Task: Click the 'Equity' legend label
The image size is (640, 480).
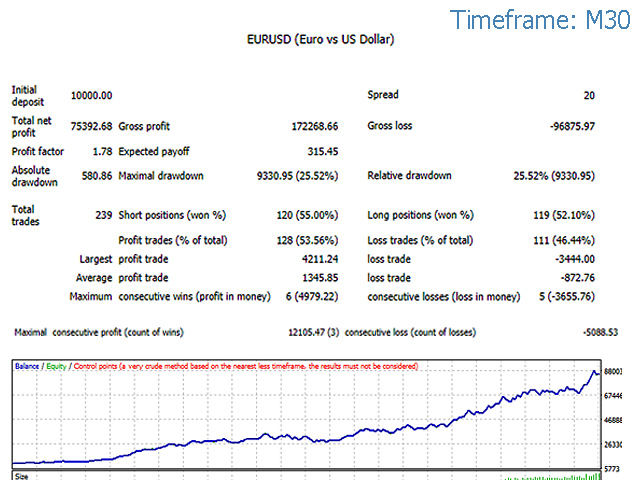Action: pyautogui.click(x=56, y=366)
